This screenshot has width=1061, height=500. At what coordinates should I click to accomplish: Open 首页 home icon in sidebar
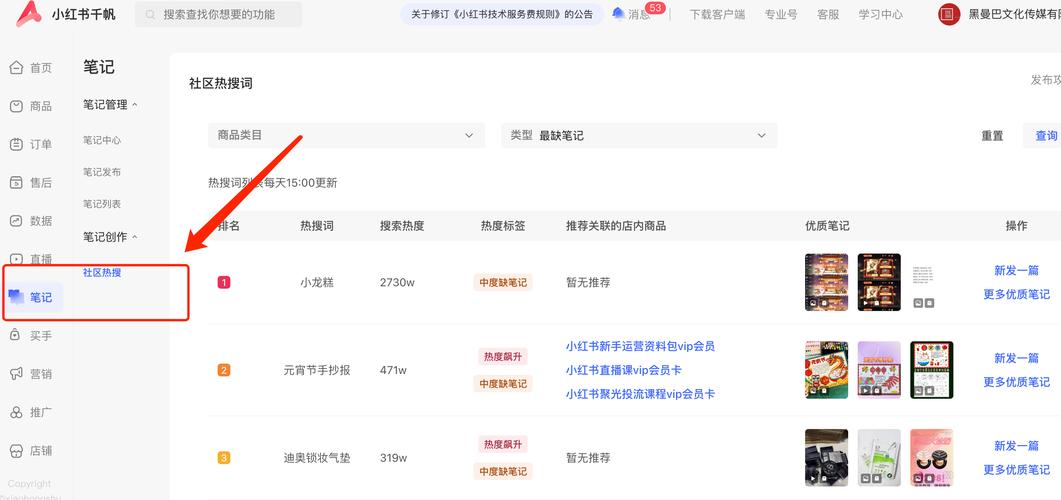(x=16, y=68)
